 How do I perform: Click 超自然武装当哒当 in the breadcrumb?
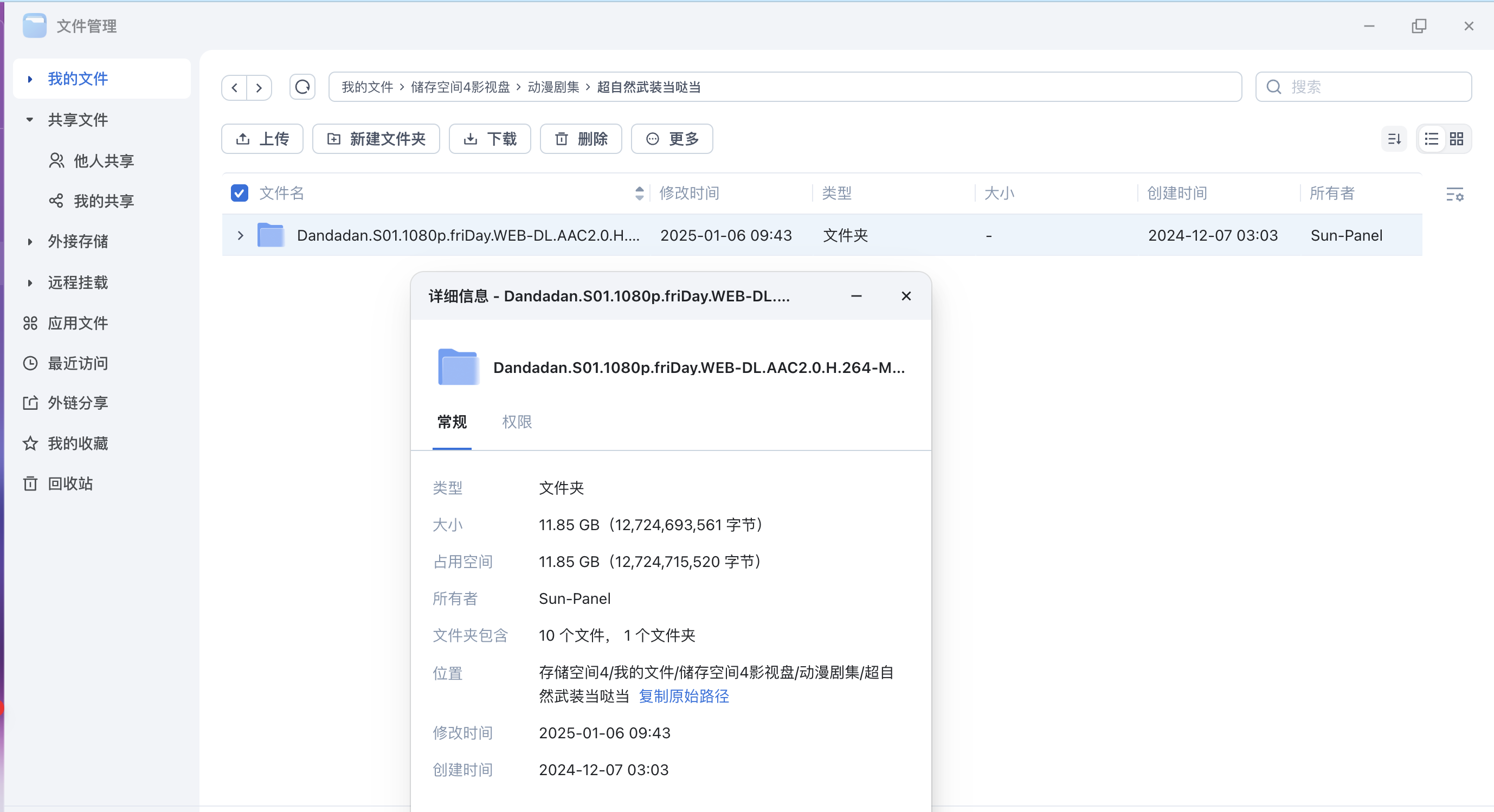(x=649, y=87)
